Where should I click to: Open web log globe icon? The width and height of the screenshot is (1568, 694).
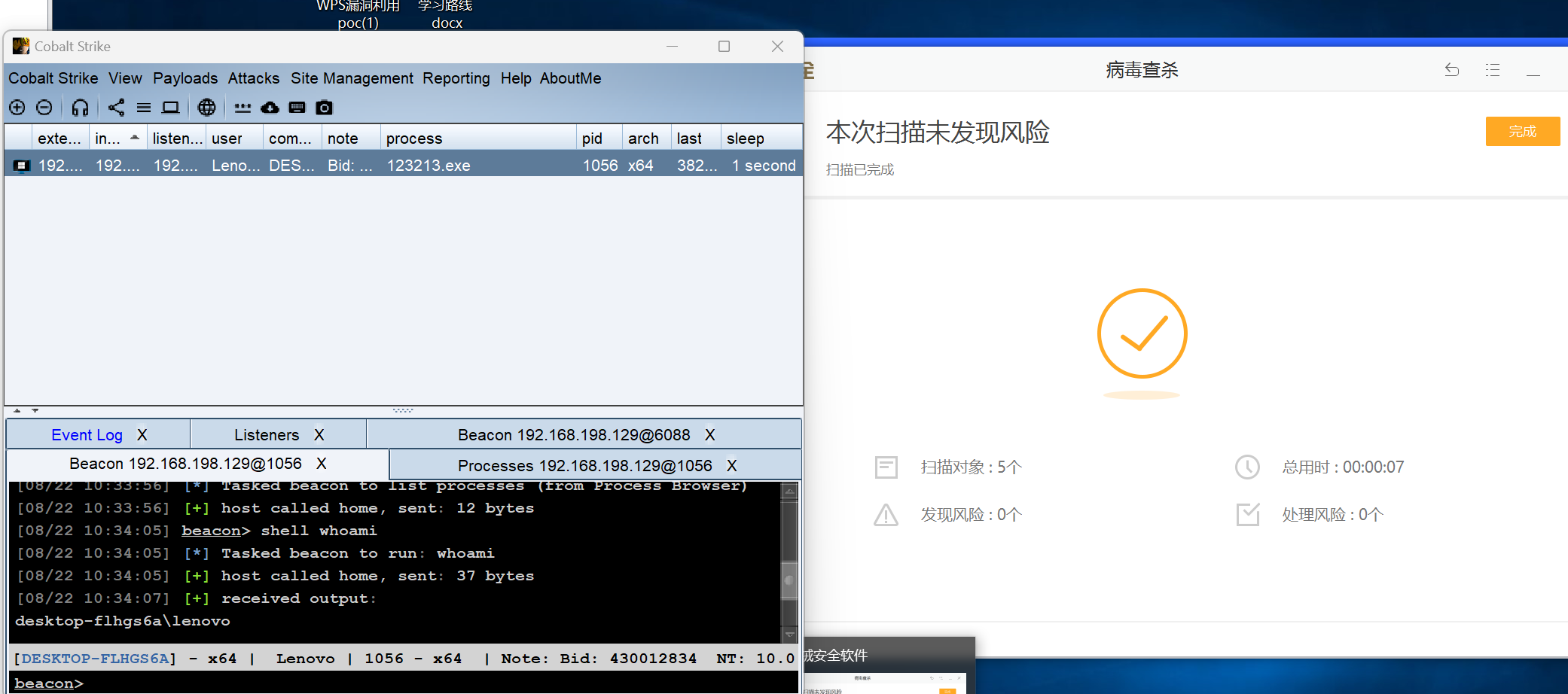(x=206, y=108)
